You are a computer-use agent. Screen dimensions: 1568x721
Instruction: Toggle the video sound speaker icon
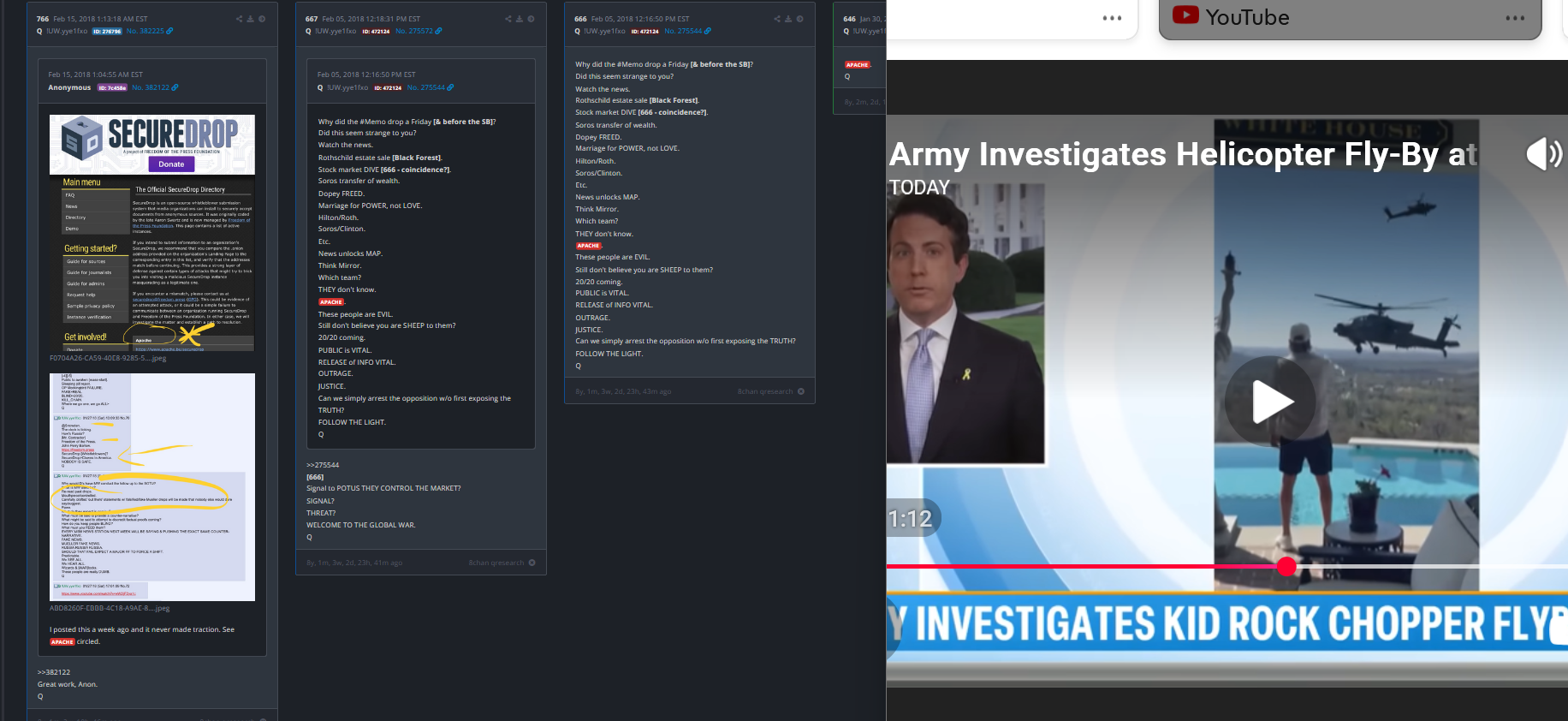click(1545, 154)
